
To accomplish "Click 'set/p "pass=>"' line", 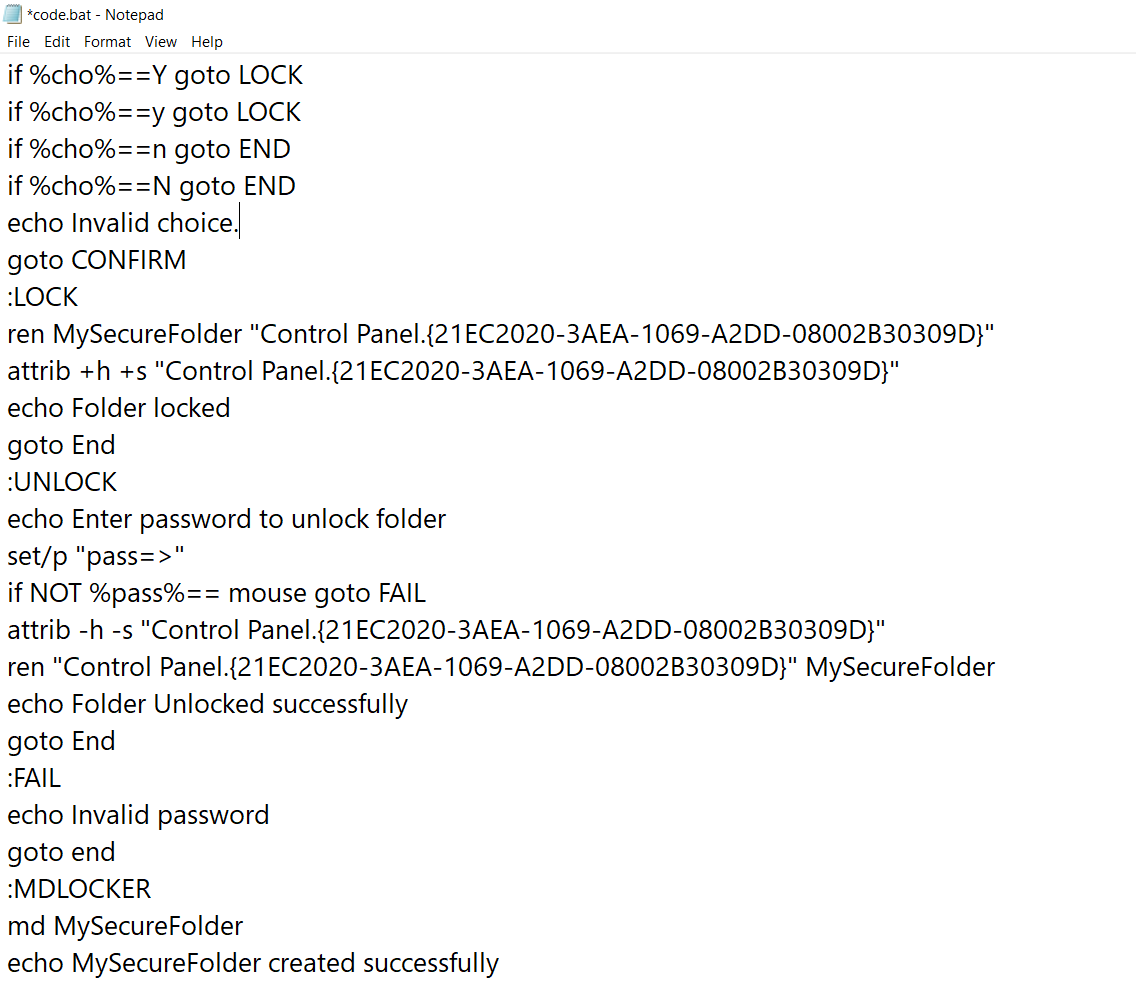I will (96, 556).
